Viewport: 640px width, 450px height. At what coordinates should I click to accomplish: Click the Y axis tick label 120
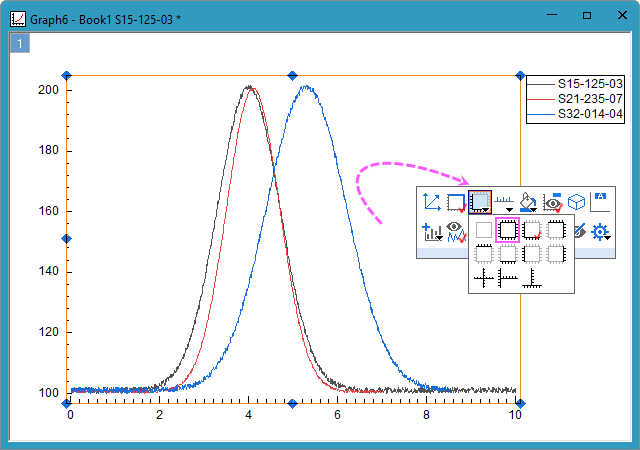tap(49, 332)
